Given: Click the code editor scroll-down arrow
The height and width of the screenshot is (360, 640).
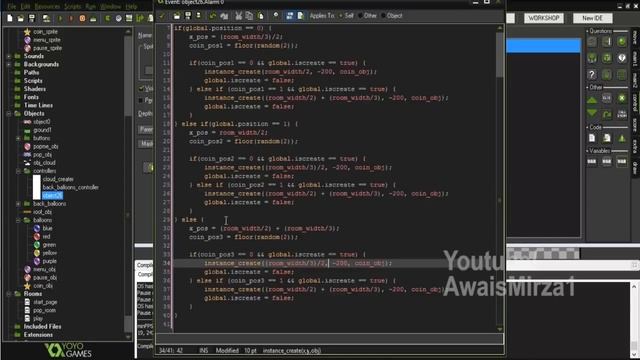Looking at the screenshot, I should [x=500, y=329].
